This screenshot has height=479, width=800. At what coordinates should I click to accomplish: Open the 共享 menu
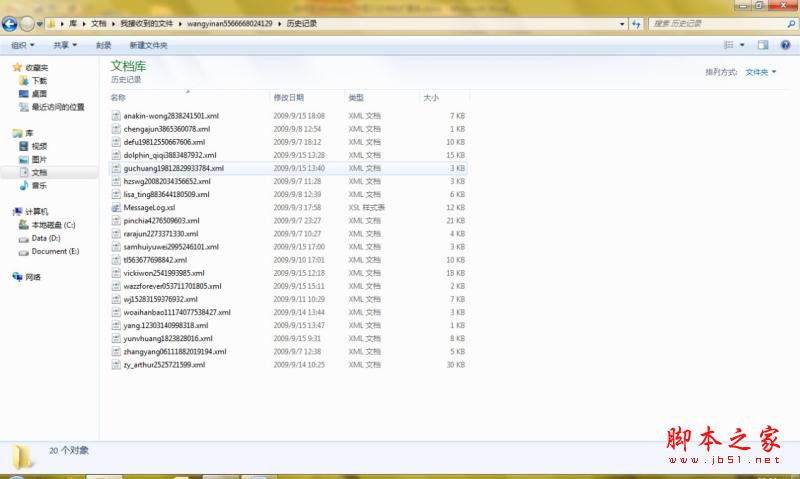pos(65,45)
